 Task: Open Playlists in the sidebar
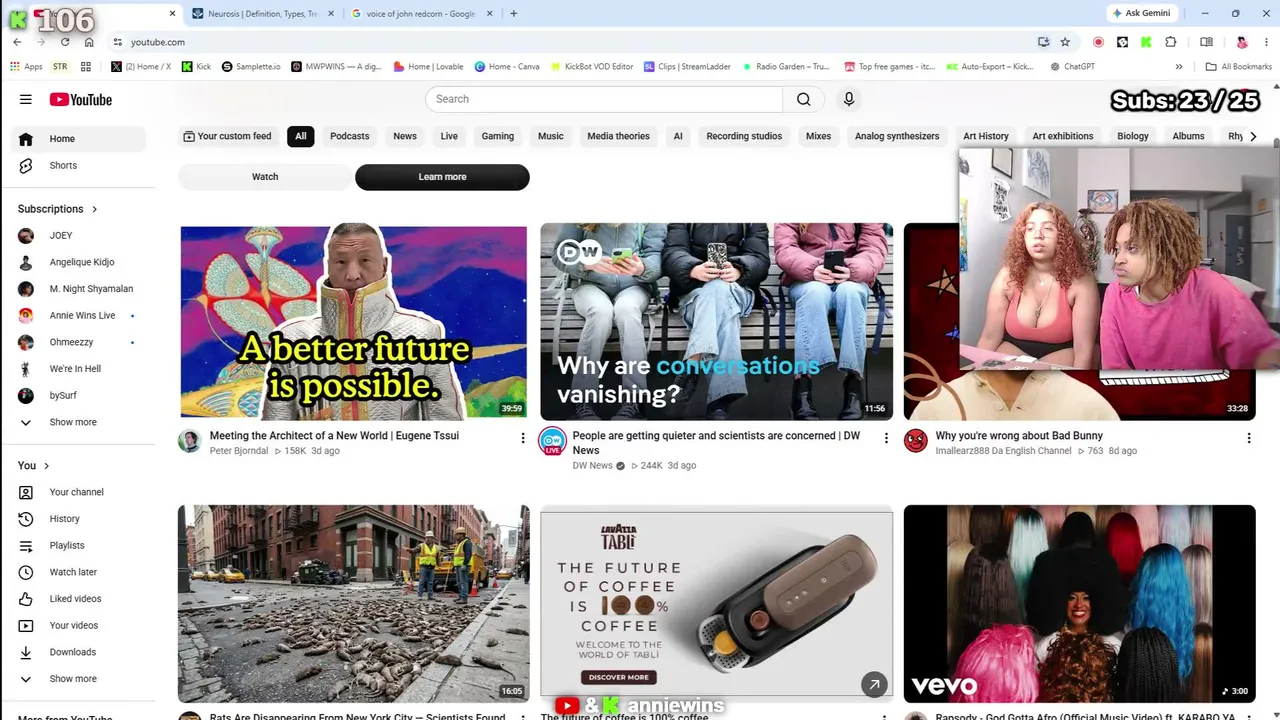pyautogui.click(x=80, y=545)
